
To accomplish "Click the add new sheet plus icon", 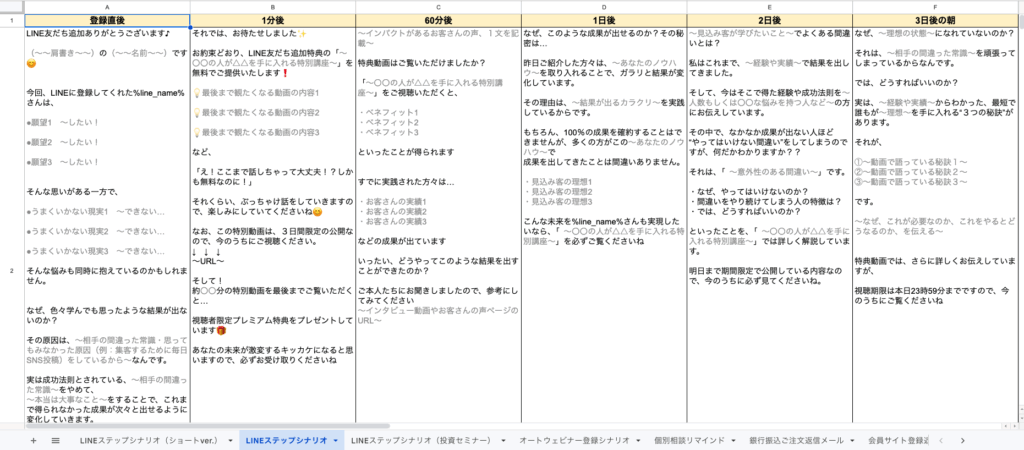I will pos(32,440).
